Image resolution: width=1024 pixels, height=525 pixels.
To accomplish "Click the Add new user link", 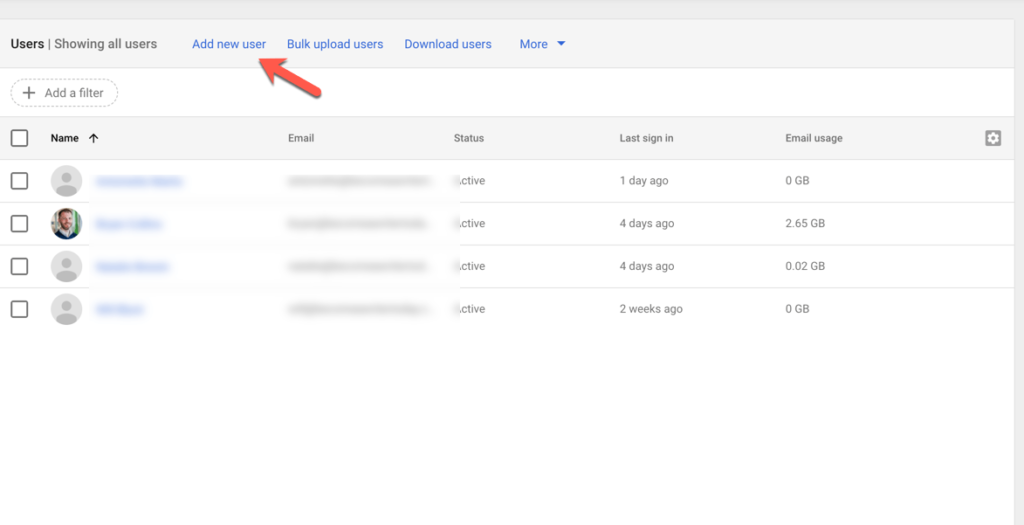I will coord(229,44).
